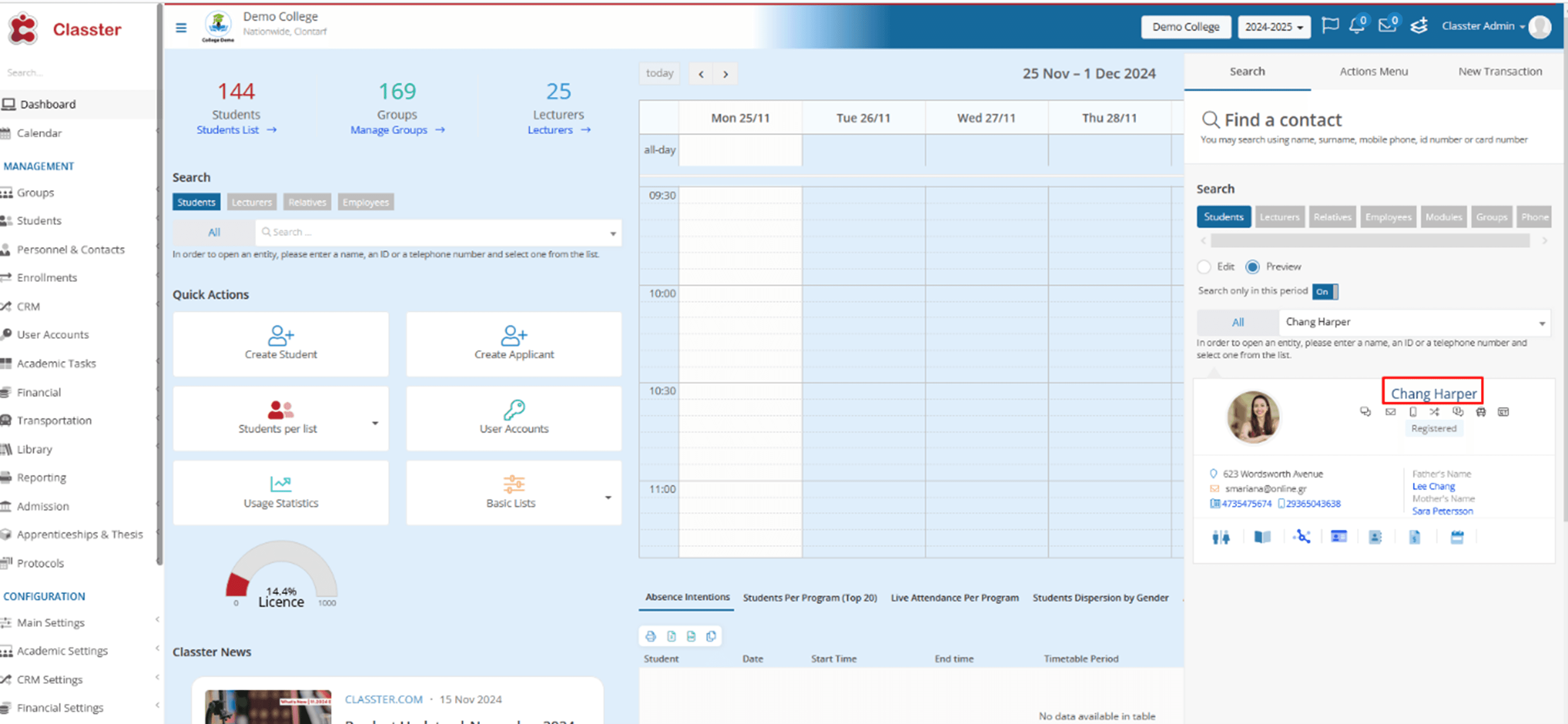Open the Students List link
Viewport: 1568px width, 724px height.
point(236,130)
